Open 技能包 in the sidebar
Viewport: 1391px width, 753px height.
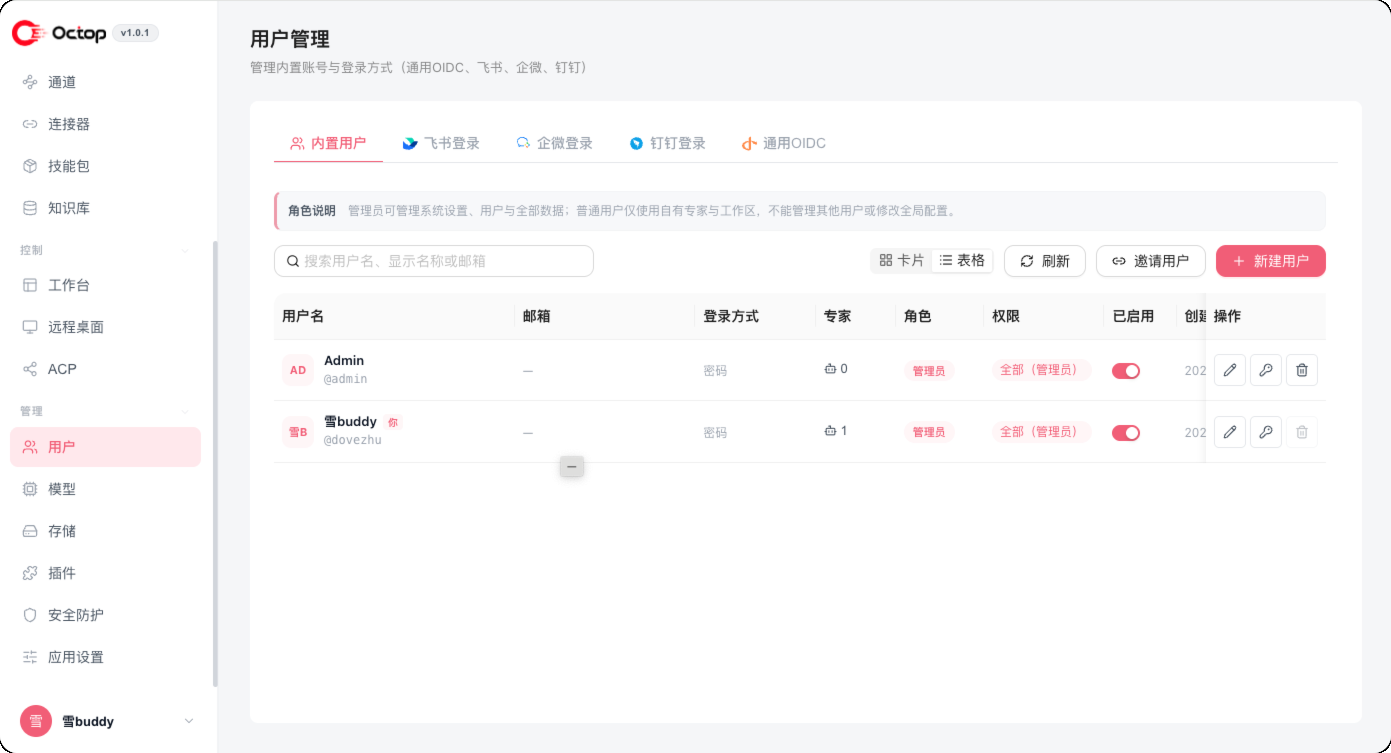pos(105,166)
